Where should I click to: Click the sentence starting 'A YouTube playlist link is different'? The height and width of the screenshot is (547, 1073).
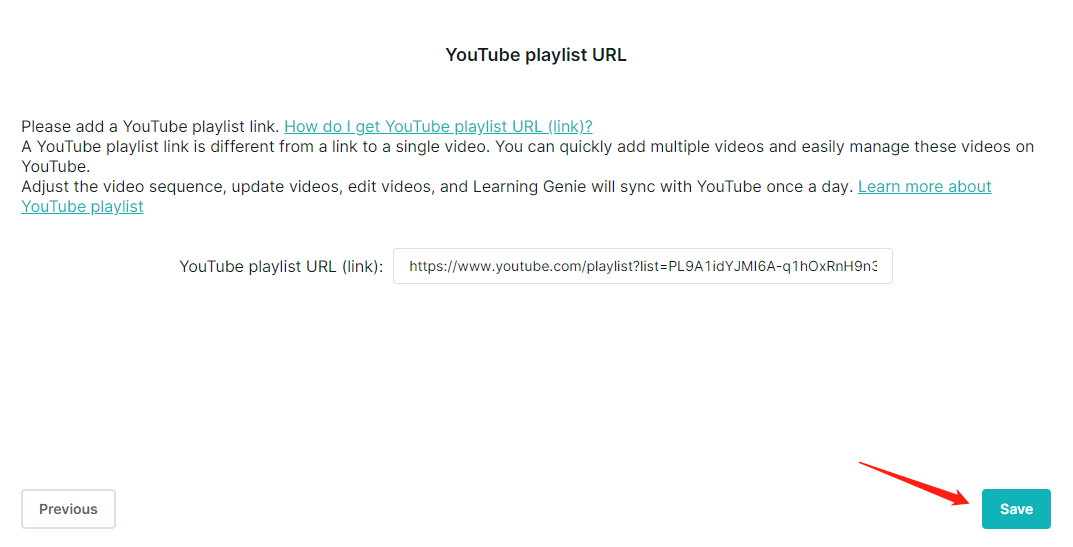tap(528, 157)
